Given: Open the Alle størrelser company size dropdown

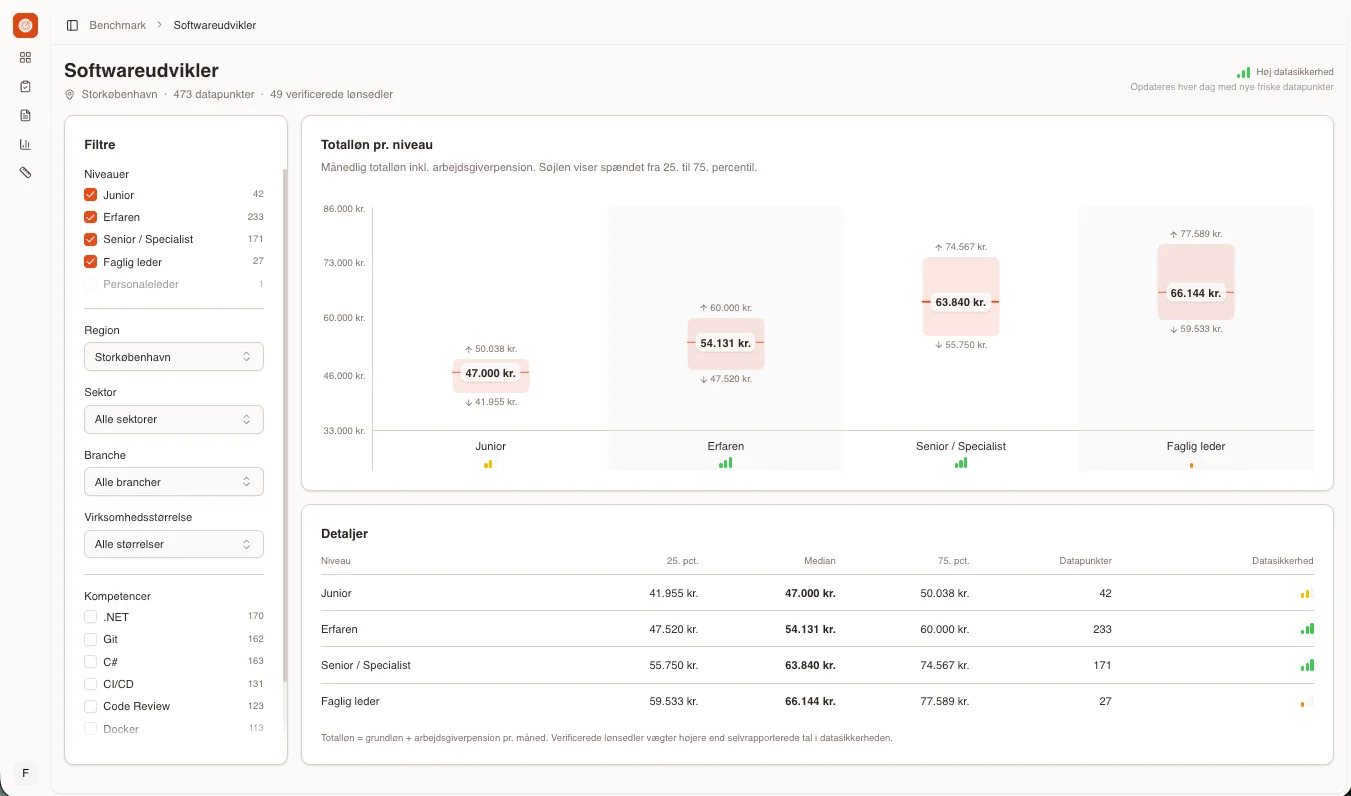Looking at the screenshot, I should point(174,544).
